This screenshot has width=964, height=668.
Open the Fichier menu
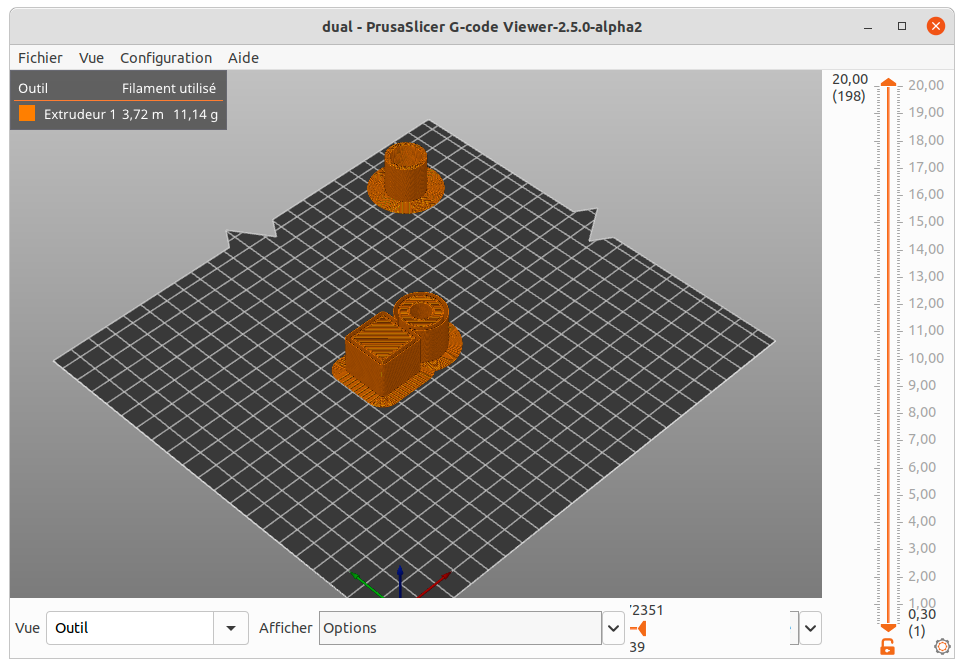click(x=40, y=58)
